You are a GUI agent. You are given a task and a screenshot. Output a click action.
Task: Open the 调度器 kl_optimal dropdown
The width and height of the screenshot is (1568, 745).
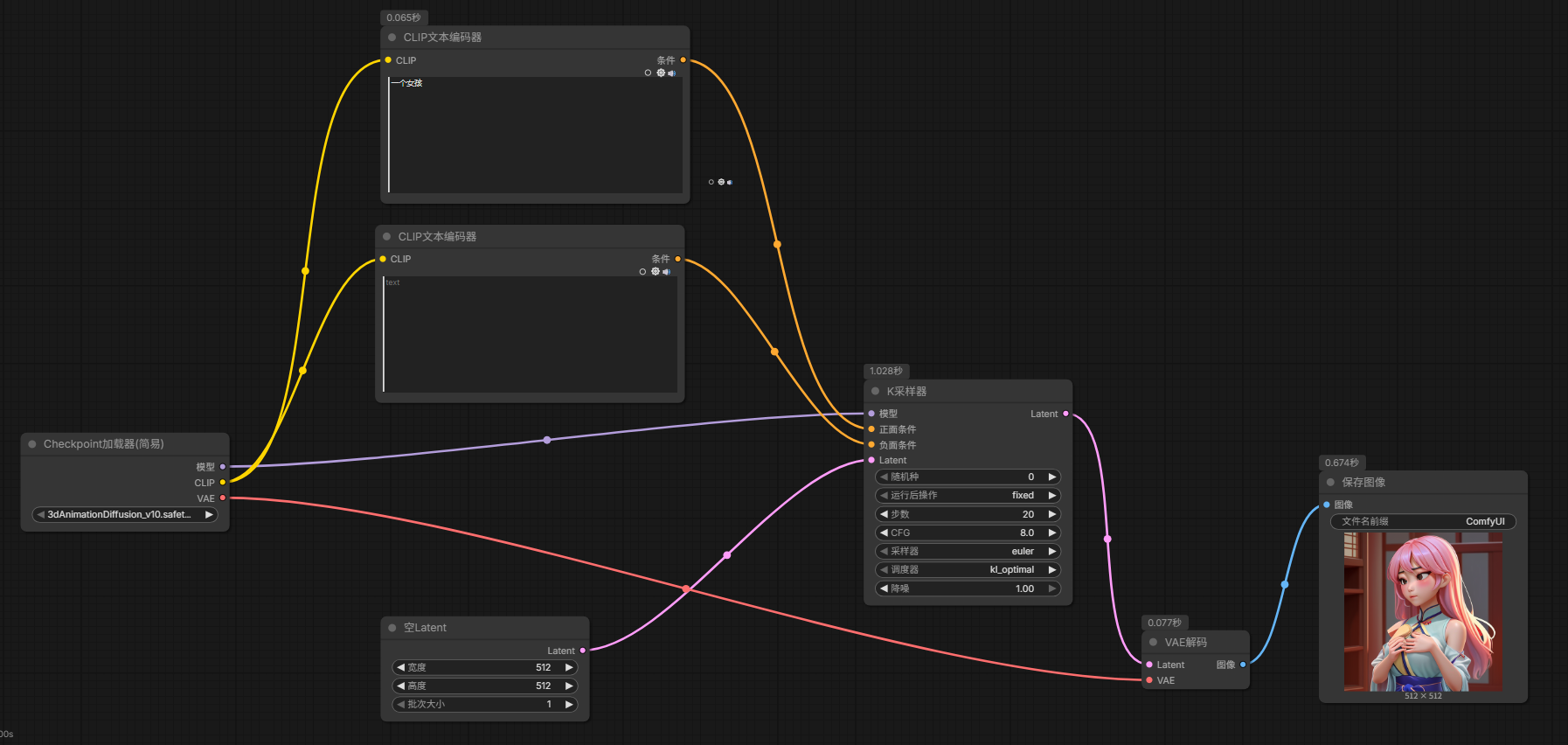968,570
